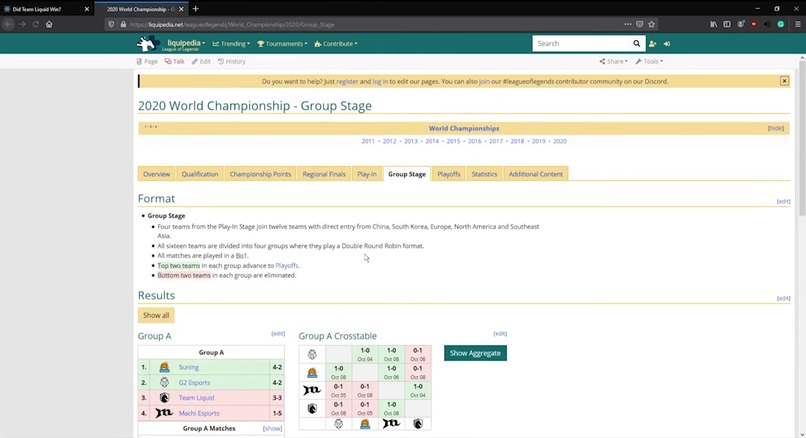Switch to the Championship Points tab

click(260, 174)
